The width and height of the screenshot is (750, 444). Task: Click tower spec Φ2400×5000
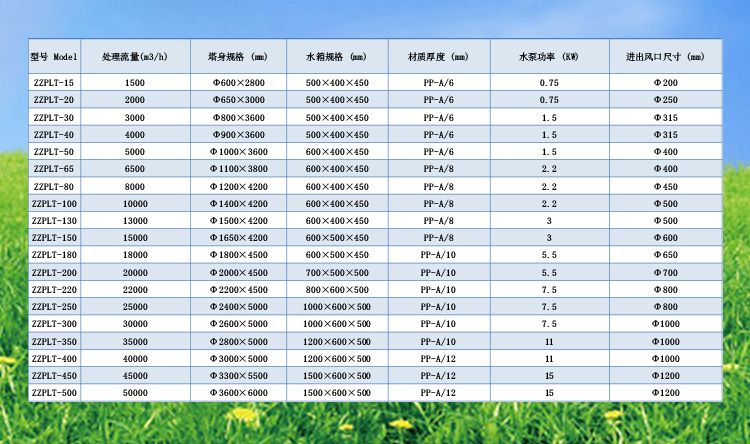(x=239, y=307)
